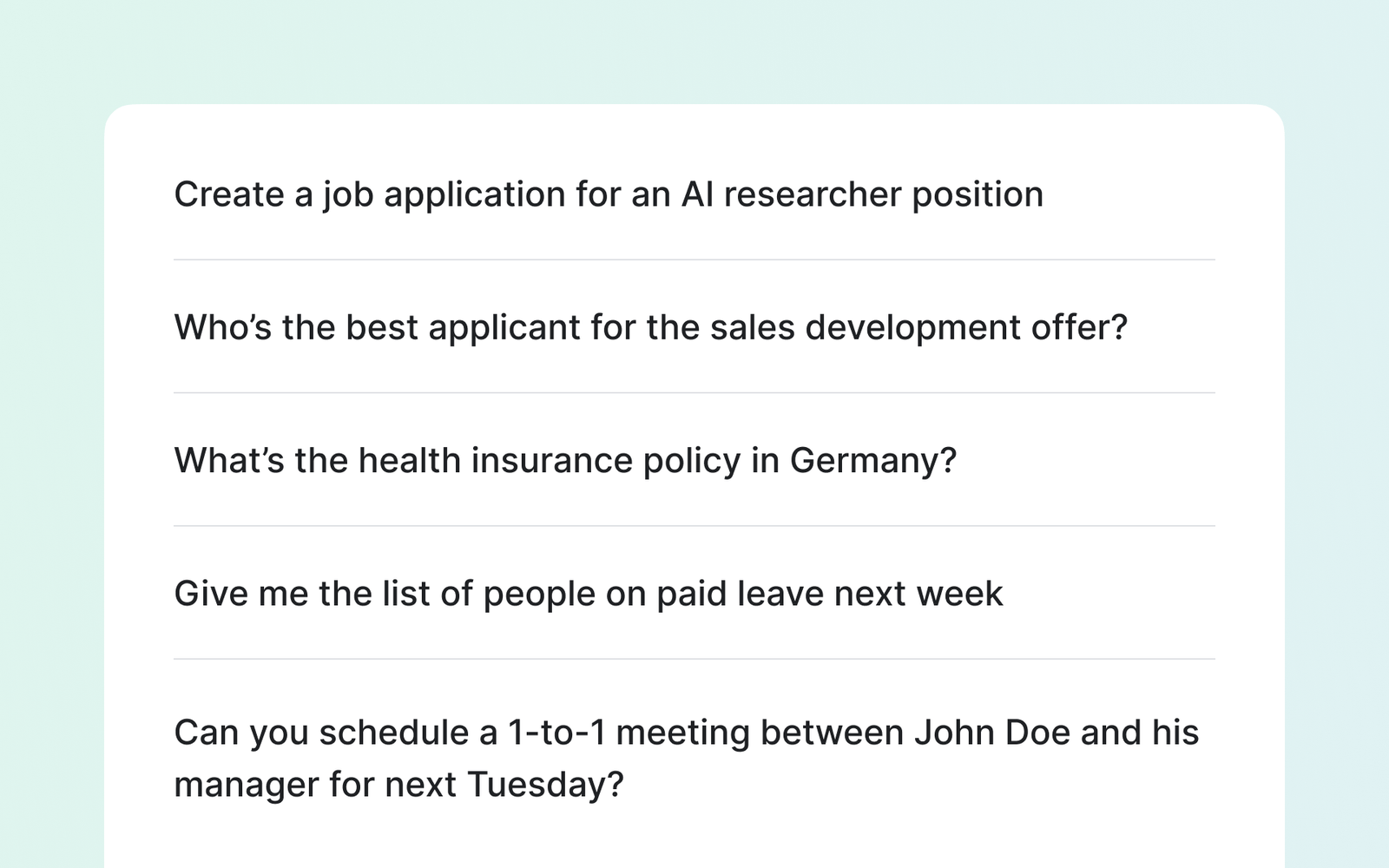The width and height of the screenshot is (1389, 868).
Task: Click the divider below the job application prompt
Action: click(x=694, y=260)
